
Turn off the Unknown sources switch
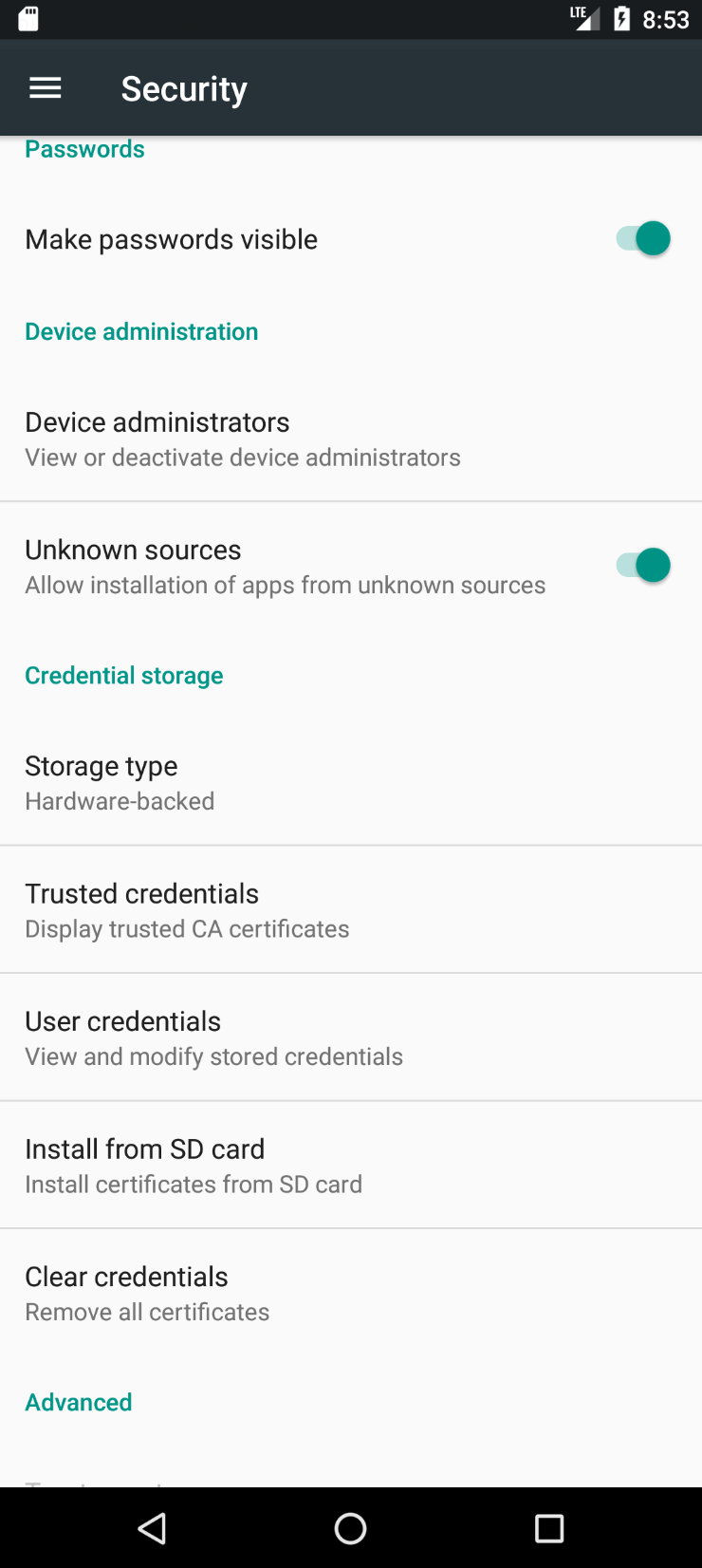click(x=643, y=566)
